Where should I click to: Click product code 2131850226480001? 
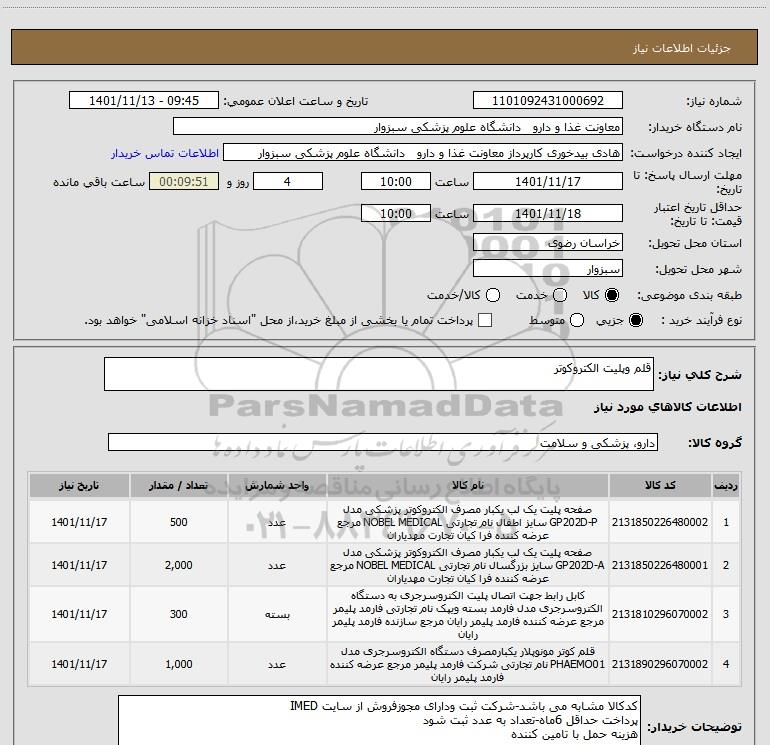pyautogui.click(x=660, y=565)
